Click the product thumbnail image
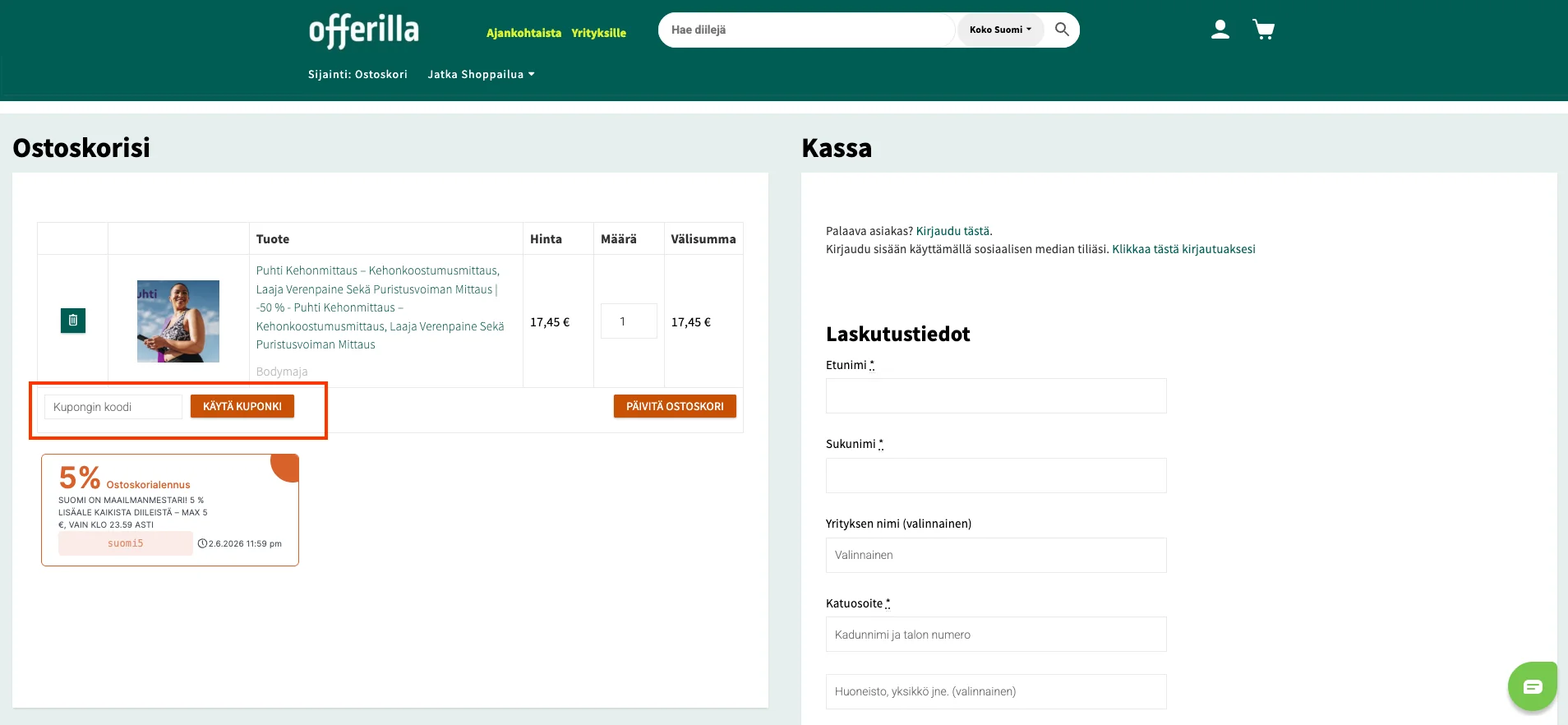This screenshot has width=1568, height=725. click(x=178, y=321)
